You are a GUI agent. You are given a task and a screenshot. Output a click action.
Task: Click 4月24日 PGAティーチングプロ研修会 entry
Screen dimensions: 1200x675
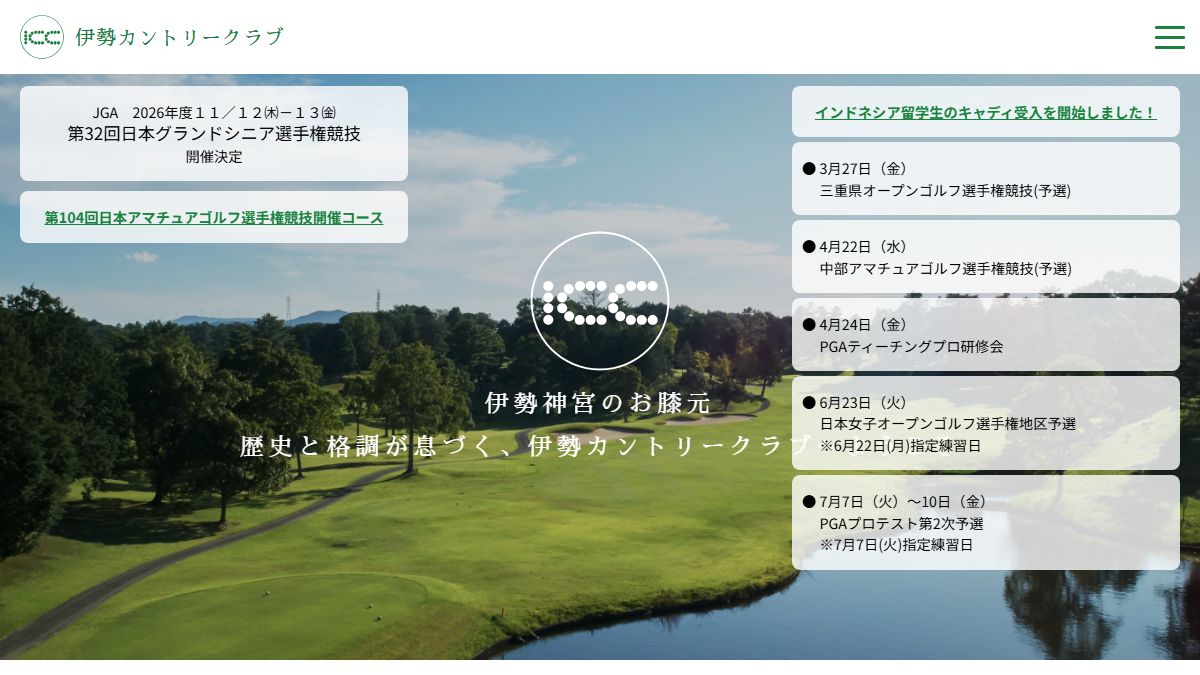coord(986,335)
